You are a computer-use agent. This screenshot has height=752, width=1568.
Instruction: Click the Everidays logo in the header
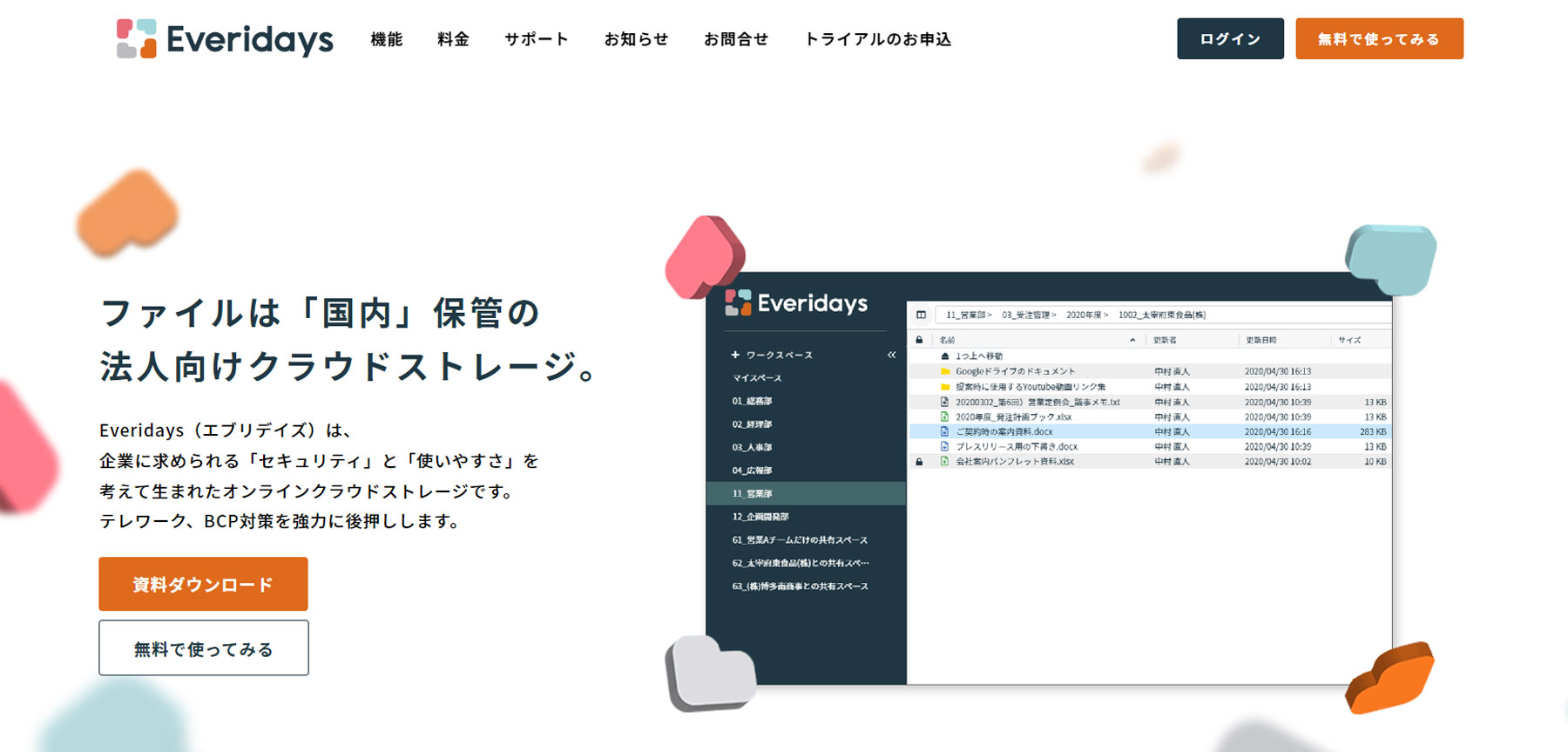(225, 39)
